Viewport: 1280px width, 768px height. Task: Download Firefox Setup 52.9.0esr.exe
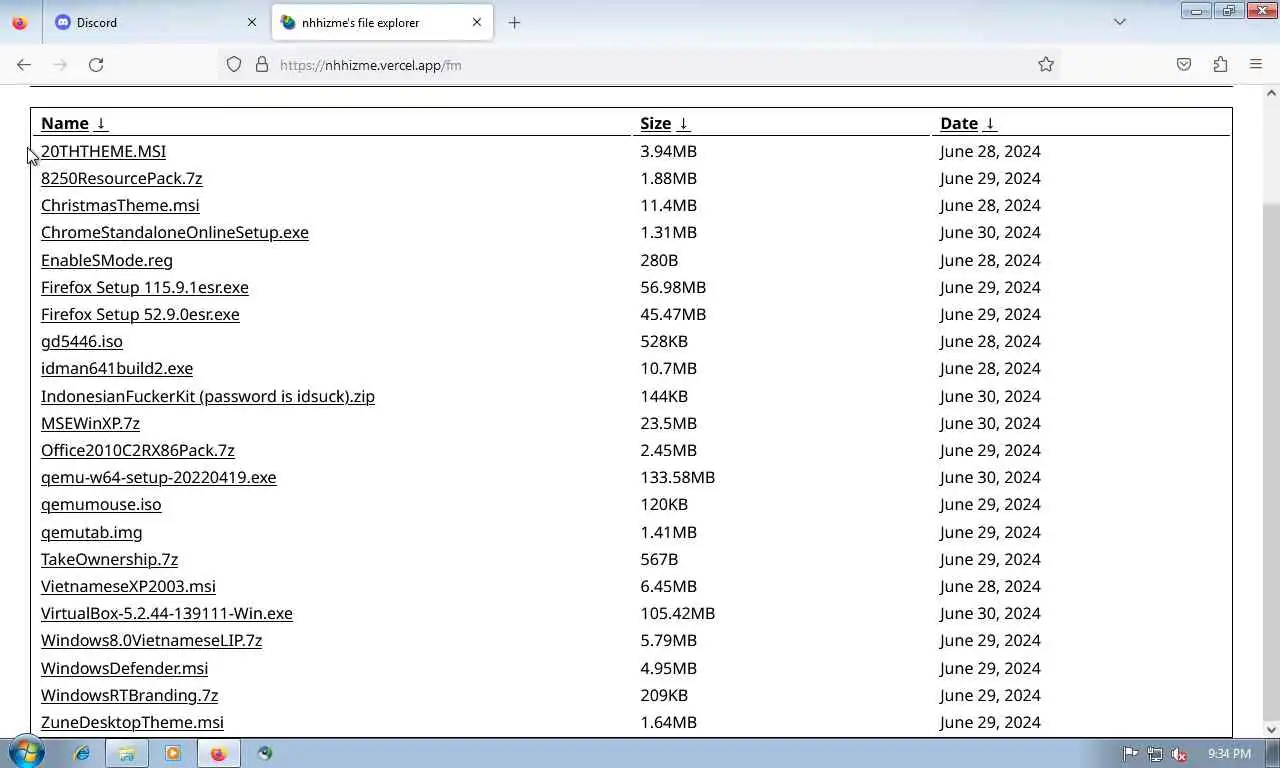[140, 314]
